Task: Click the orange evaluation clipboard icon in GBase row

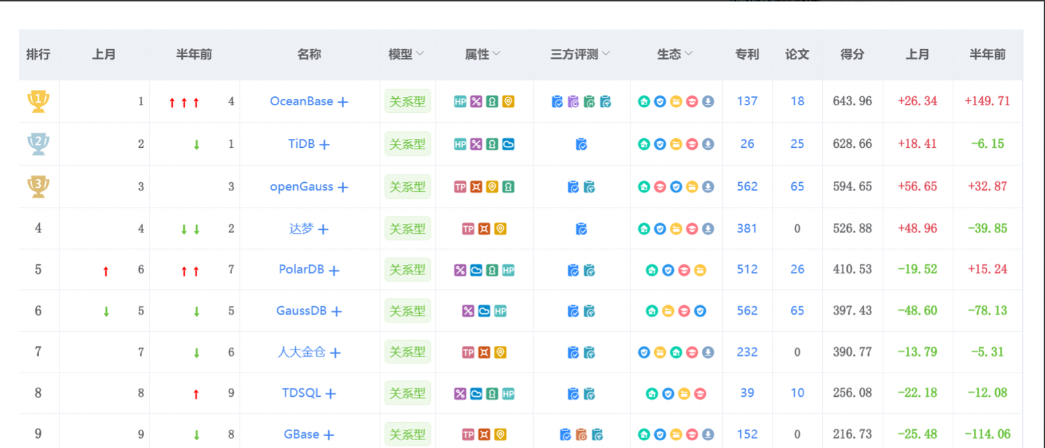Action: pyautogui.click(x=581, y=435)
